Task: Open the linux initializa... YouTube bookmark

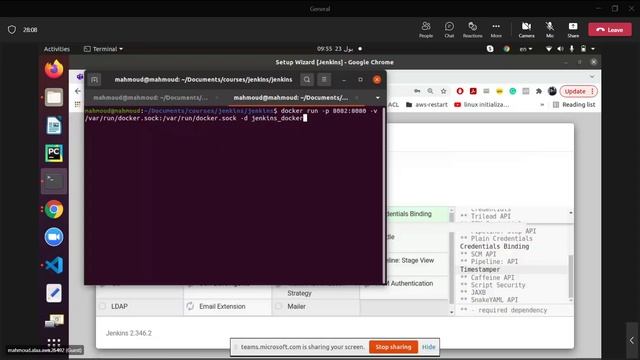Action: point(482,104)
